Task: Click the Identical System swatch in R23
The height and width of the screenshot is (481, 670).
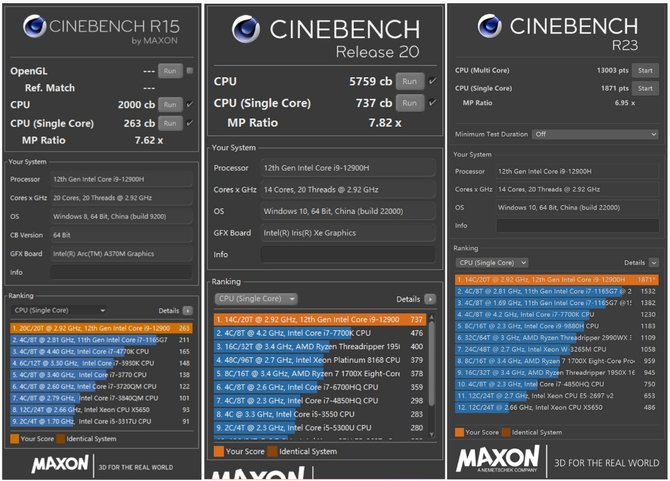Action: (506, 432)
